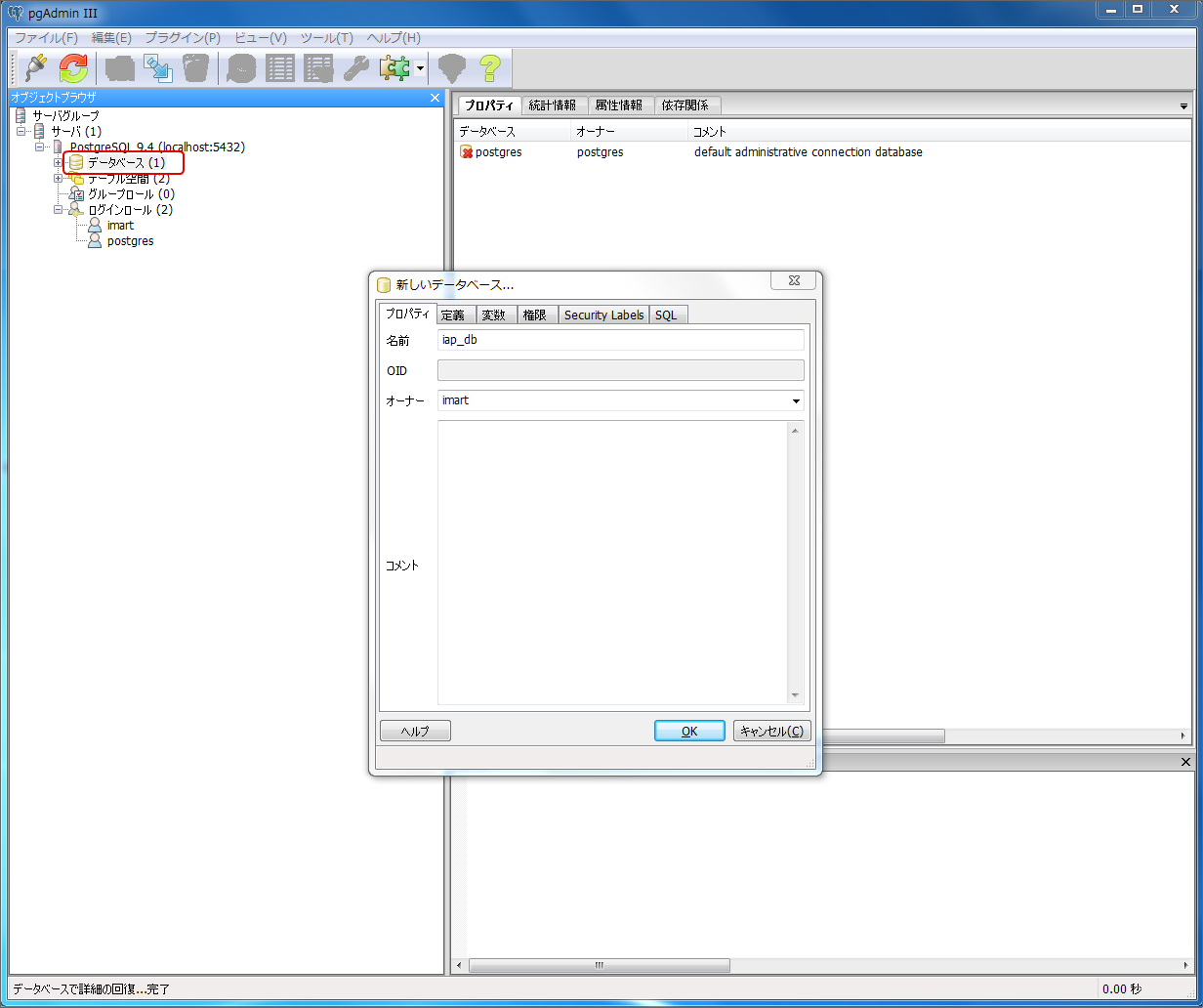Click the create new object toolbar icon
Screen dimensions: 1203x1008
click(158, 68)
